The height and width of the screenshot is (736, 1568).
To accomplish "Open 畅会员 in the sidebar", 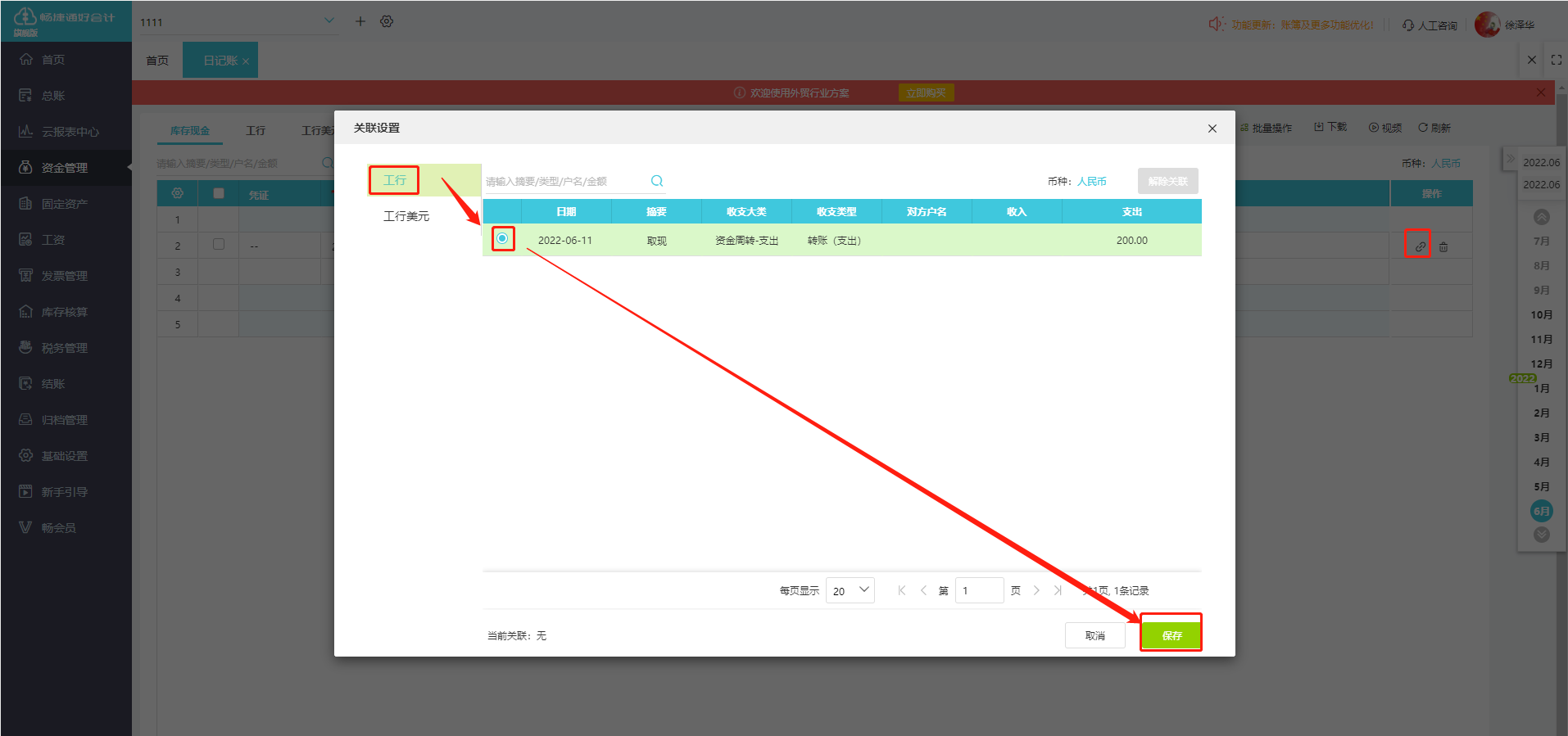I will [x=59, y=528].
